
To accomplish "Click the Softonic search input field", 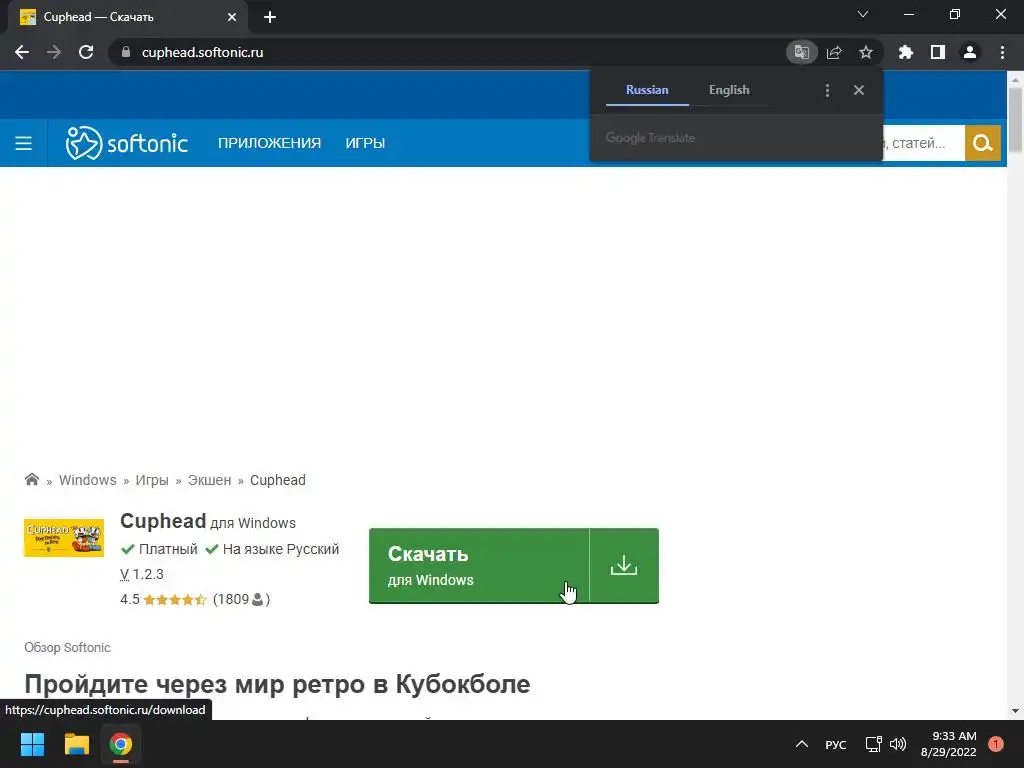I will point(923,143).
